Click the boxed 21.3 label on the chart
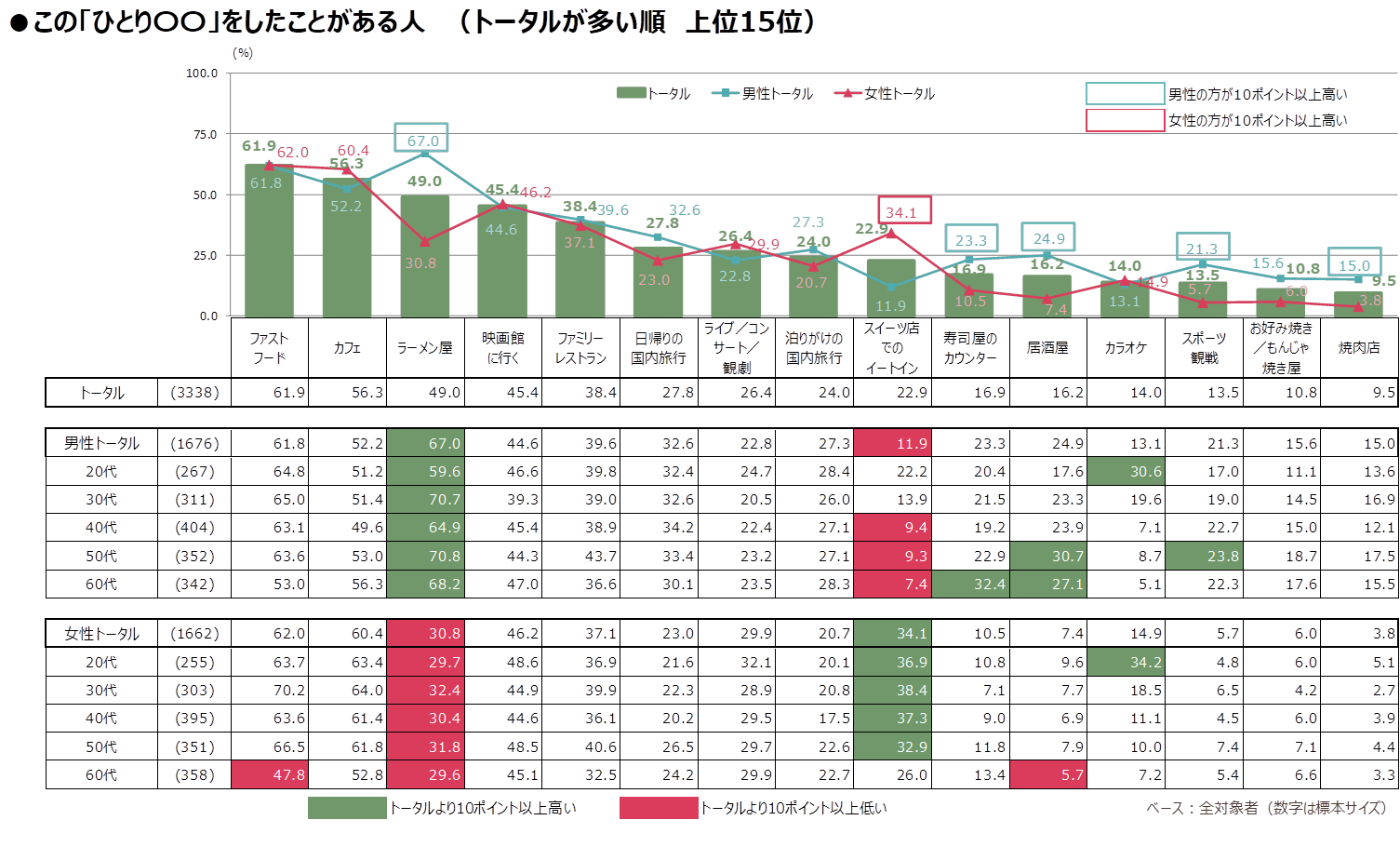 [x=1203, y=247]
